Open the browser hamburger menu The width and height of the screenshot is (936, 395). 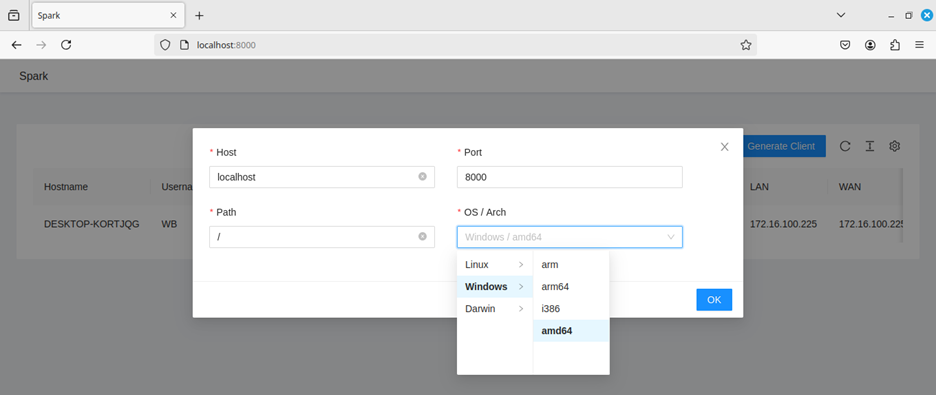pos(919,45)
